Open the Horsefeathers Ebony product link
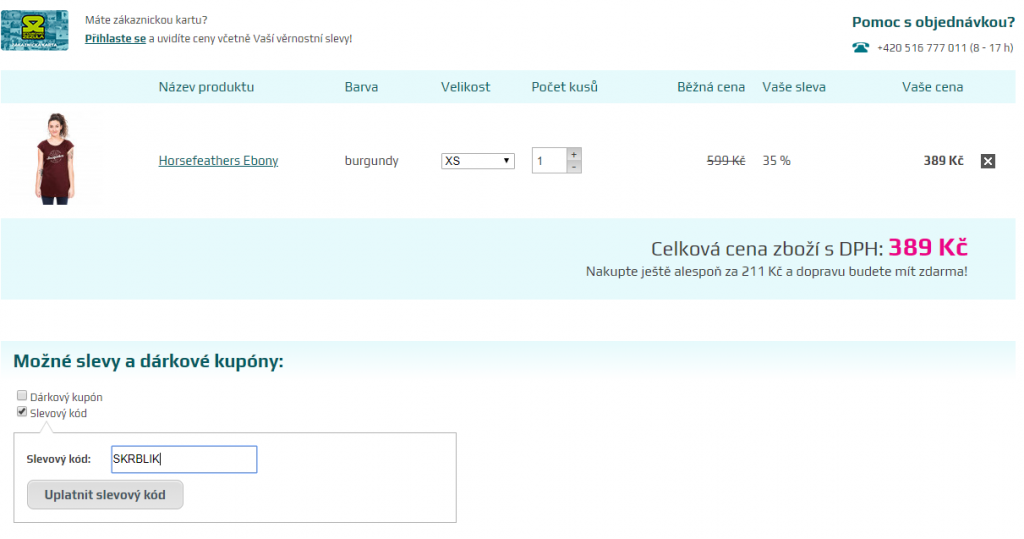The image size is (1024, 539). (218, 161)
